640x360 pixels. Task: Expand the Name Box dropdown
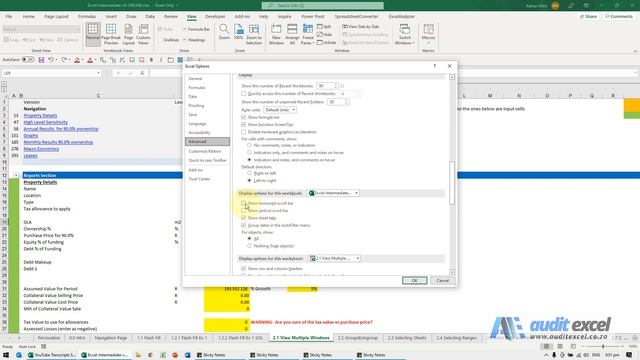pyautogui.click(x=98, y=73)
